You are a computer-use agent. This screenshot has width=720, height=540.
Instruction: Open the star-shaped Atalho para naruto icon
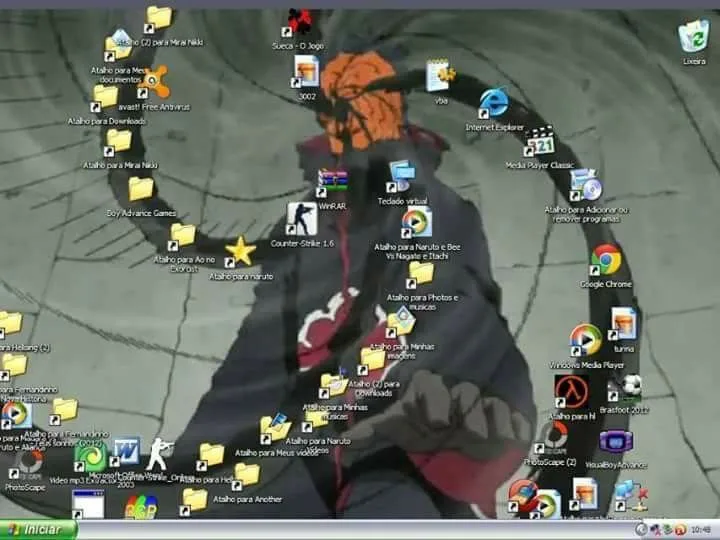[x=240, y=252]
